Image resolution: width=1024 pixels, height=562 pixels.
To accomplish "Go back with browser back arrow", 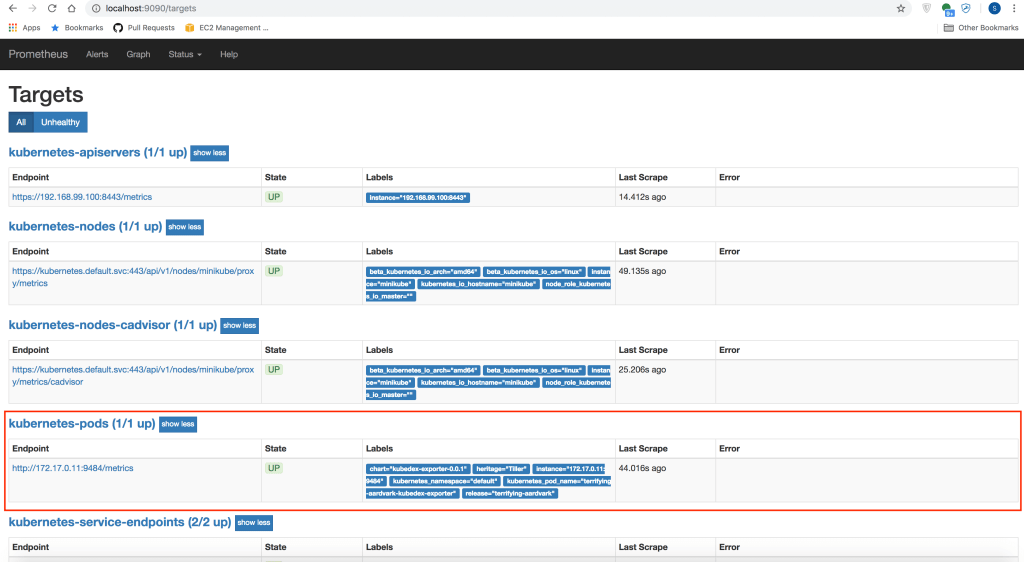I will pyautogui.click(x=12, y=8).
